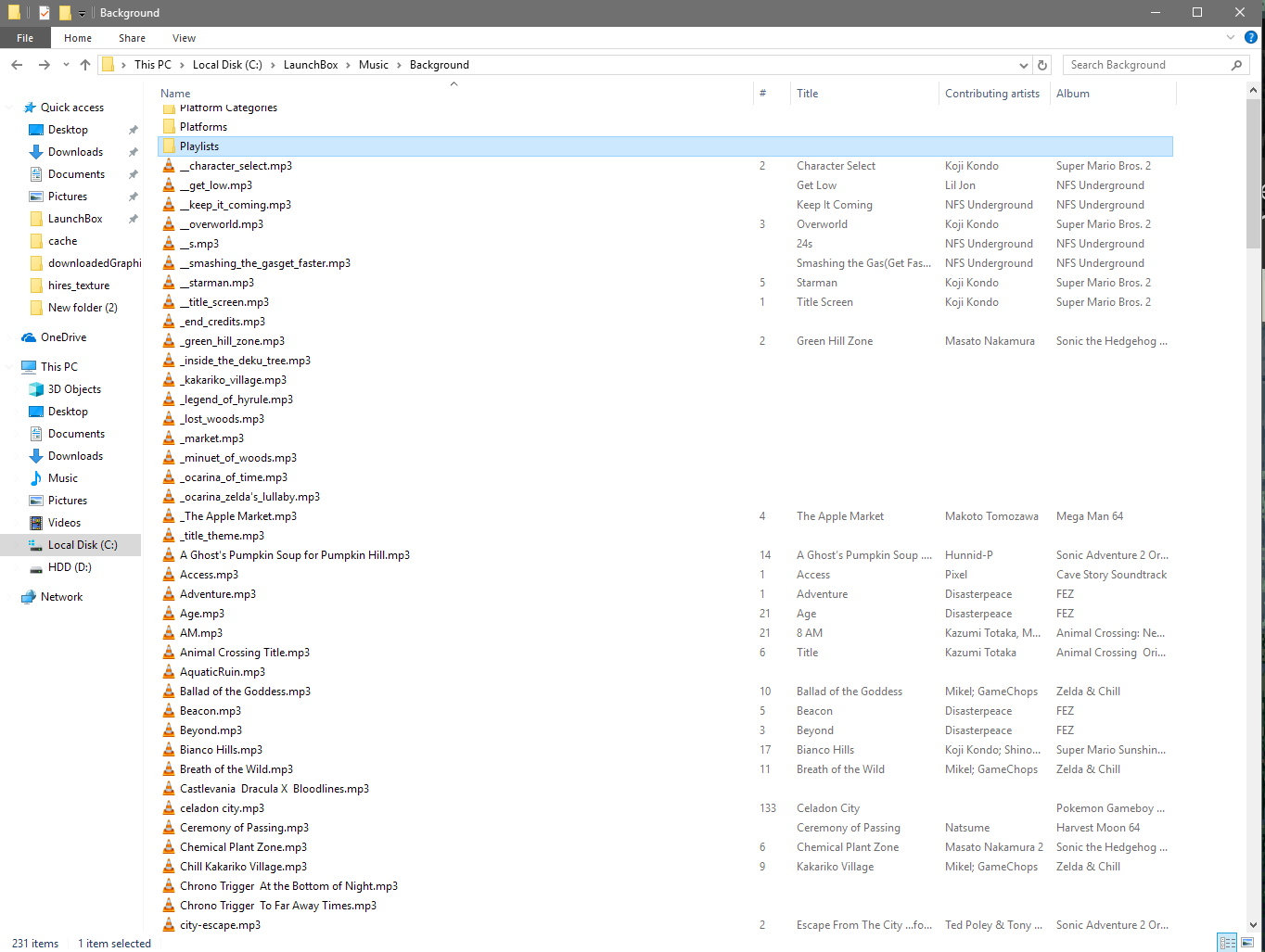Open hires_texture folder in sidebar
This screenshot has height=952, width=1265.
click(78, 286)
